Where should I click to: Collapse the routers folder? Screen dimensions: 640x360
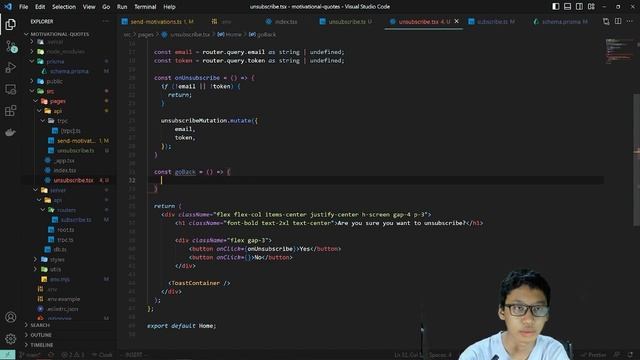[66, 210]
